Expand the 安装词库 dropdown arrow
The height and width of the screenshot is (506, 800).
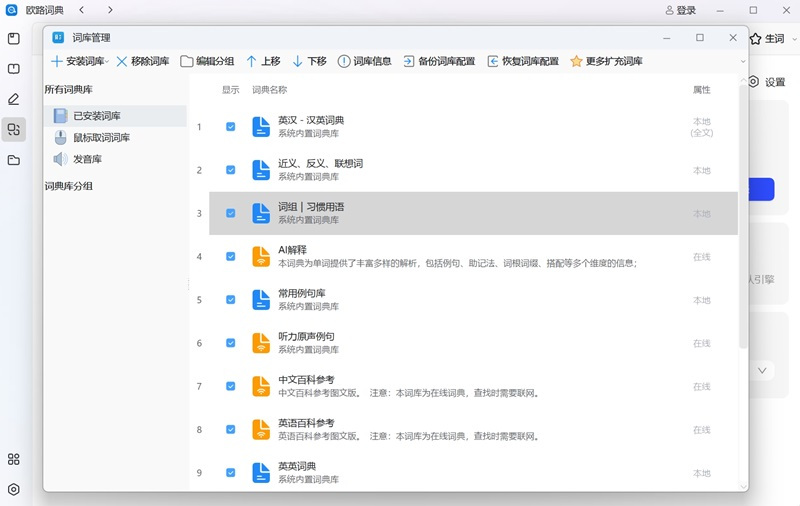tap(108, 62)
